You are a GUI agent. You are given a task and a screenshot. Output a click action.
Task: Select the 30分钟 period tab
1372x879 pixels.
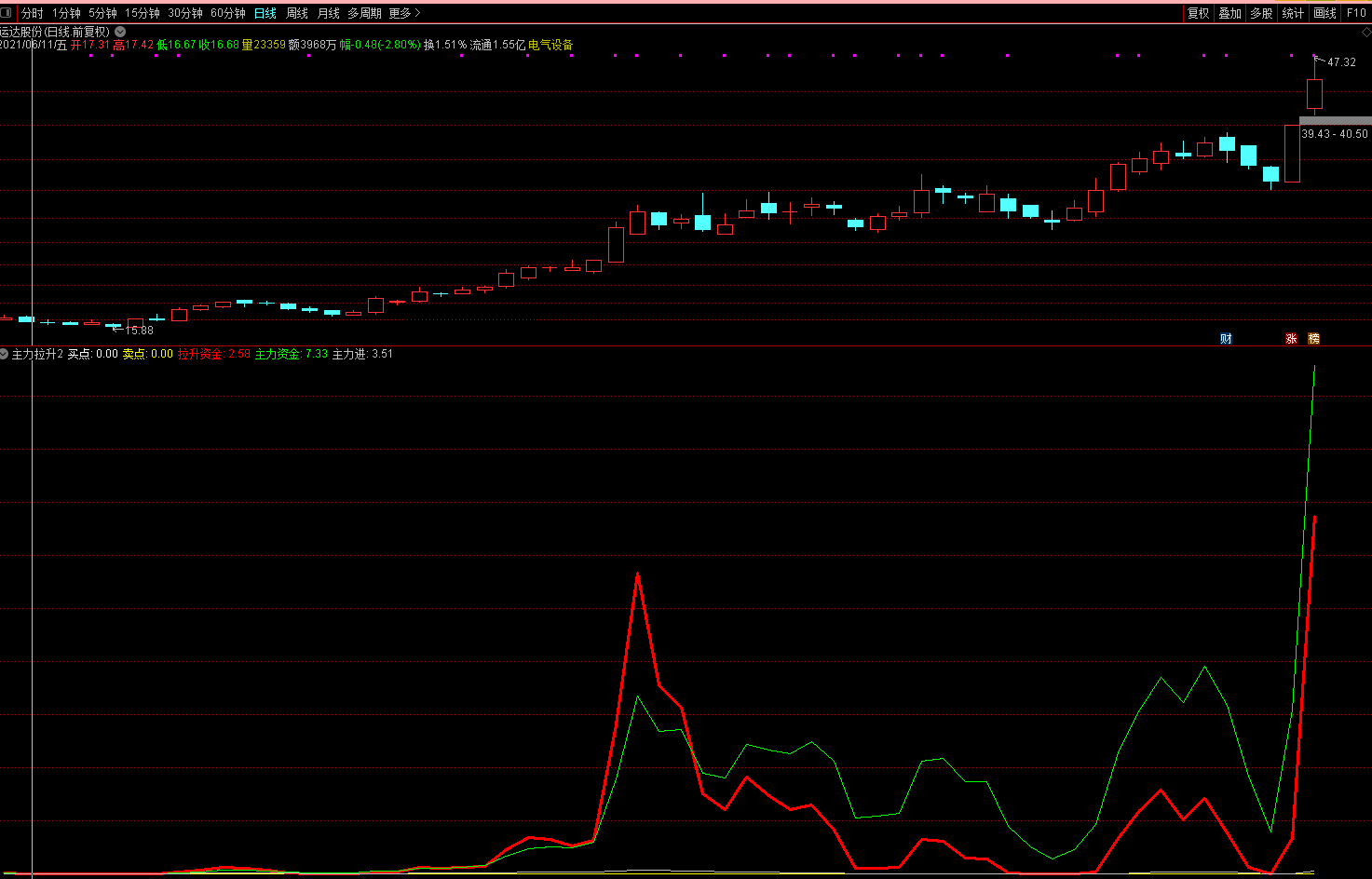coord(185,13)
